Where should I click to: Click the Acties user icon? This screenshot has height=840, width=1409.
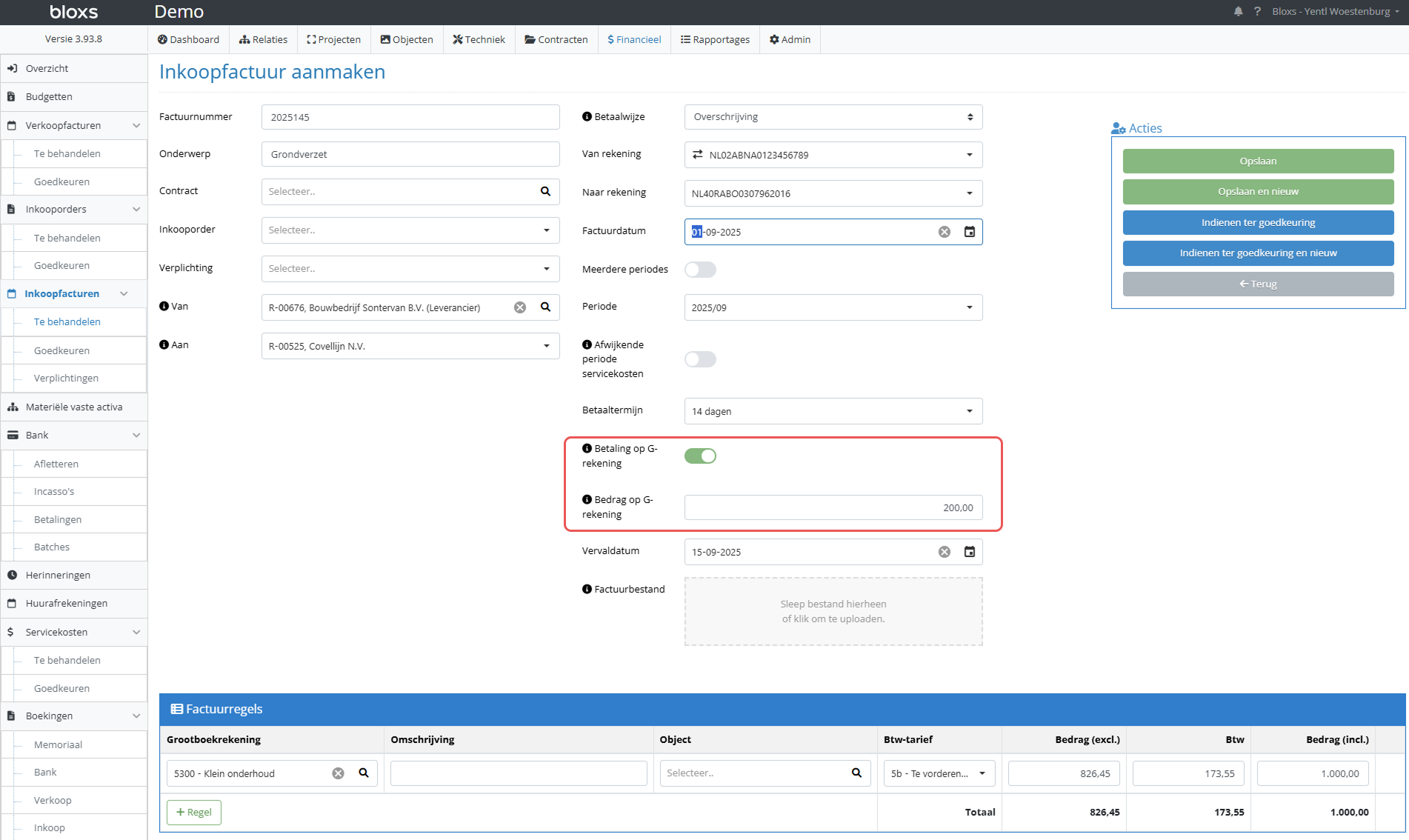click(1118, 128)
